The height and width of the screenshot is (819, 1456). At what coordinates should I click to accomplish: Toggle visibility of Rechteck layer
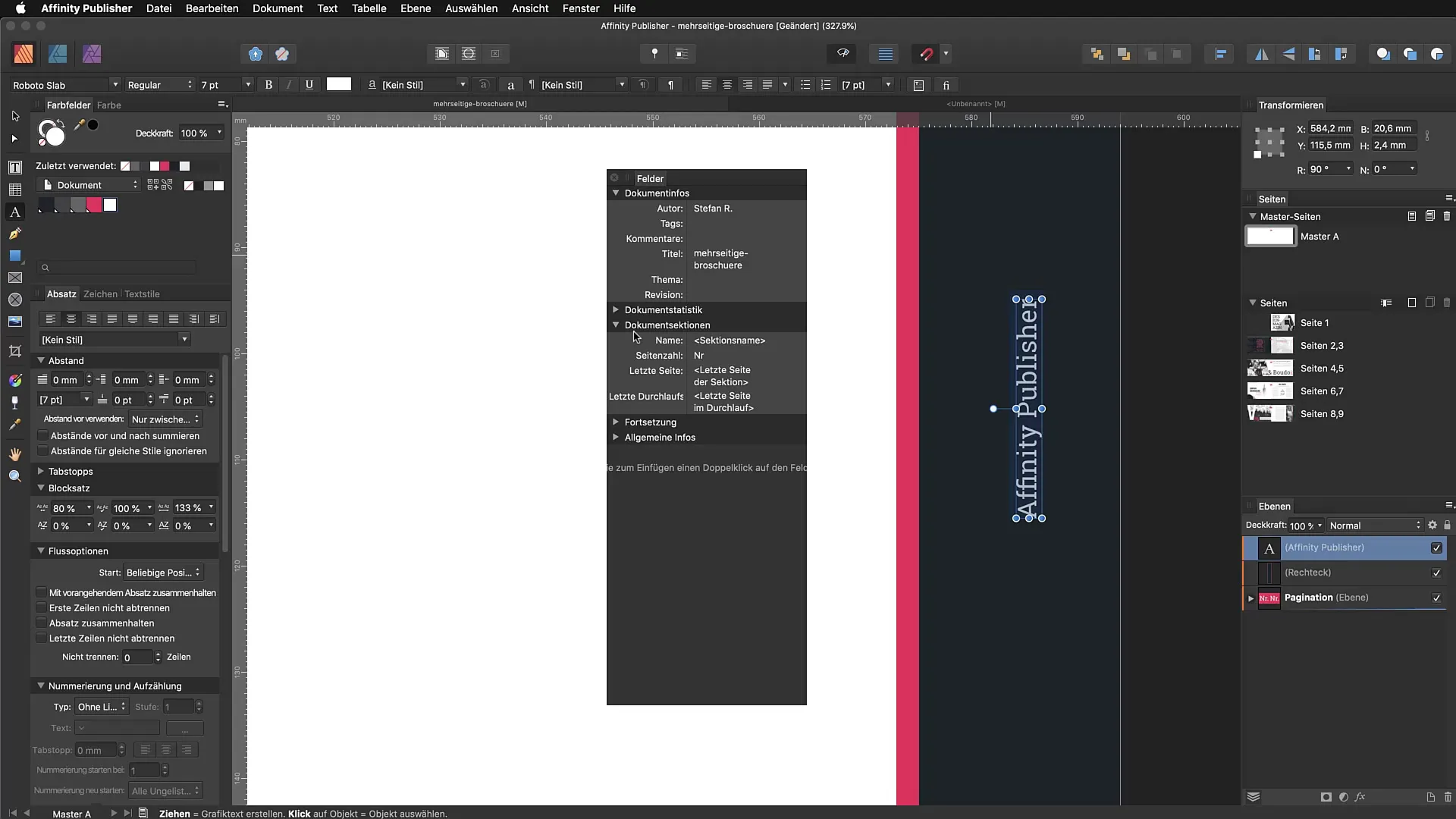tap(1436, 573)
